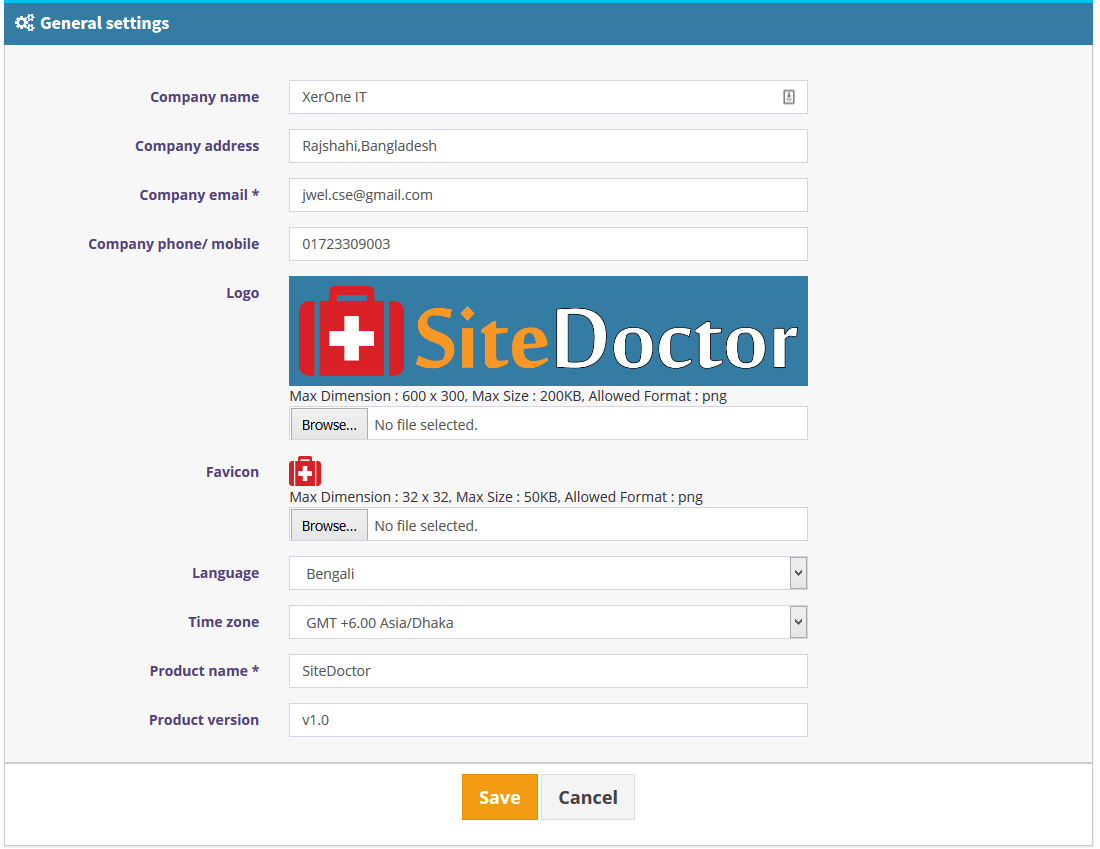Save the general settings
The height and width of the screenshot is (849, 1100).
(x=499, y=797)
